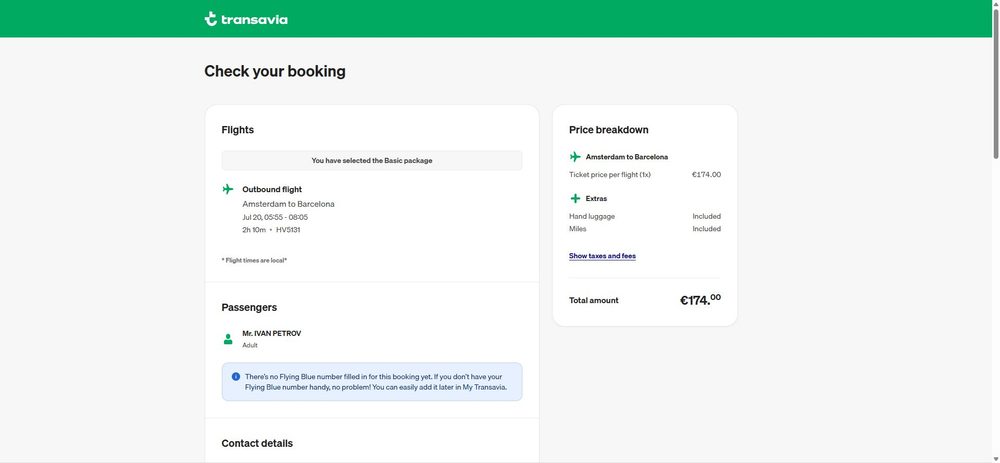1000x463 pixels.
Task: Click 'You have selected the Basic package' banner
Action: tap(372, 161)
